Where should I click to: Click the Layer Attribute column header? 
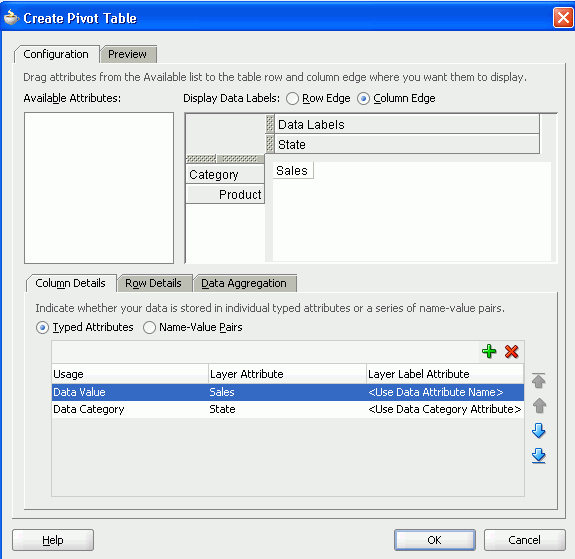tap(287, 374)
